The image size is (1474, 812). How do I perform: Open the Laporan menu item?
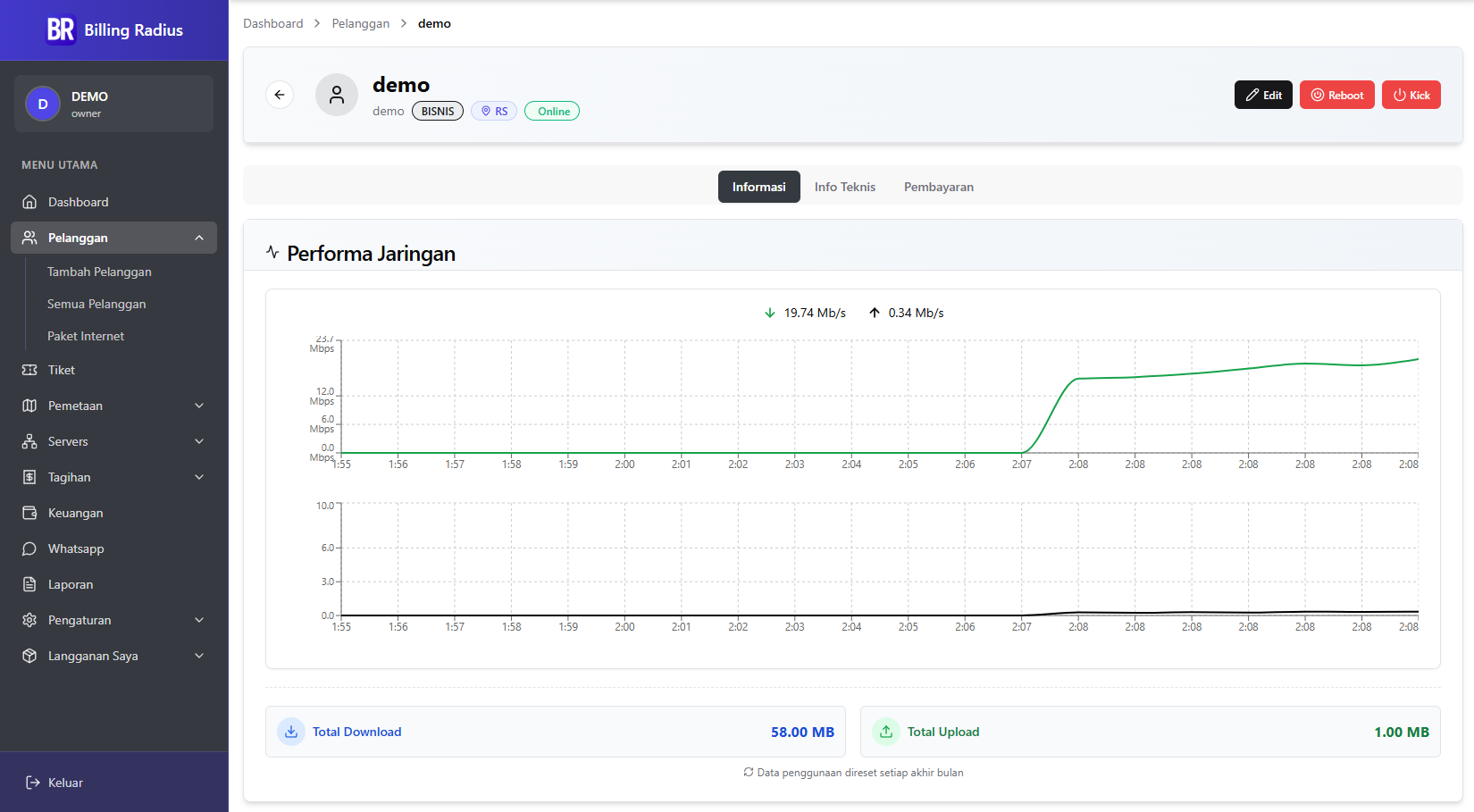pos(113,584)
